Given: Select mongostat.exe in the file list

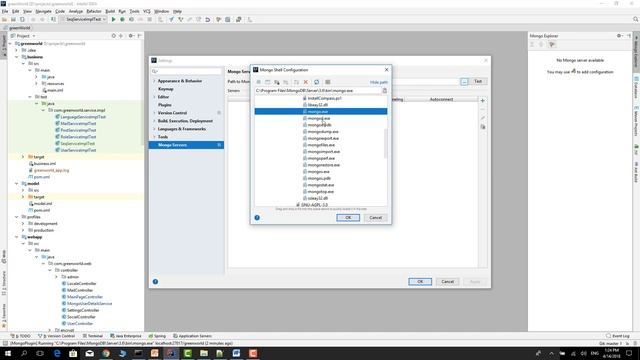Looking at the screenshot, I should [x=320, y=185].
